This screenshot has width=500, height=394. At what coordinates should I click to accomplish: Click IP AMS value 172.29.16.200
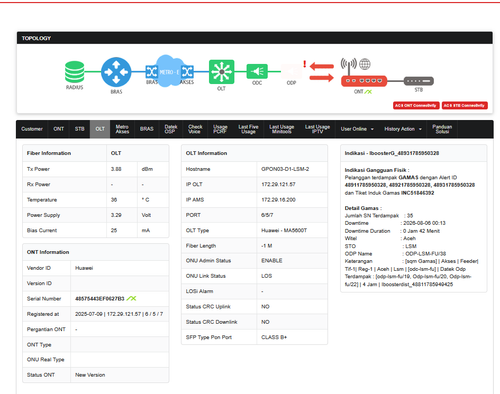278,200
